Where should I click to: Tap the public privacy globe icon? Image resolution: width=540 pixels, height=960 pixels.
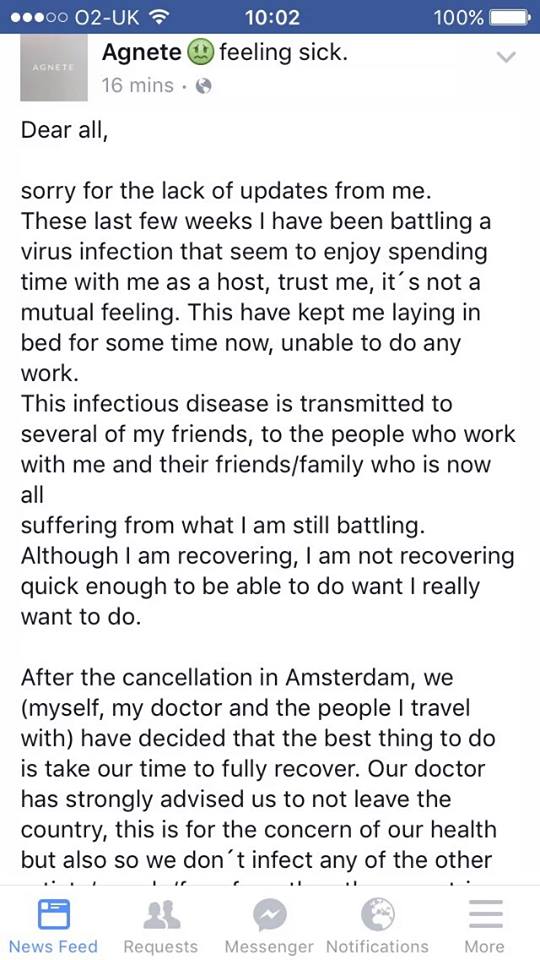point(203,86)
